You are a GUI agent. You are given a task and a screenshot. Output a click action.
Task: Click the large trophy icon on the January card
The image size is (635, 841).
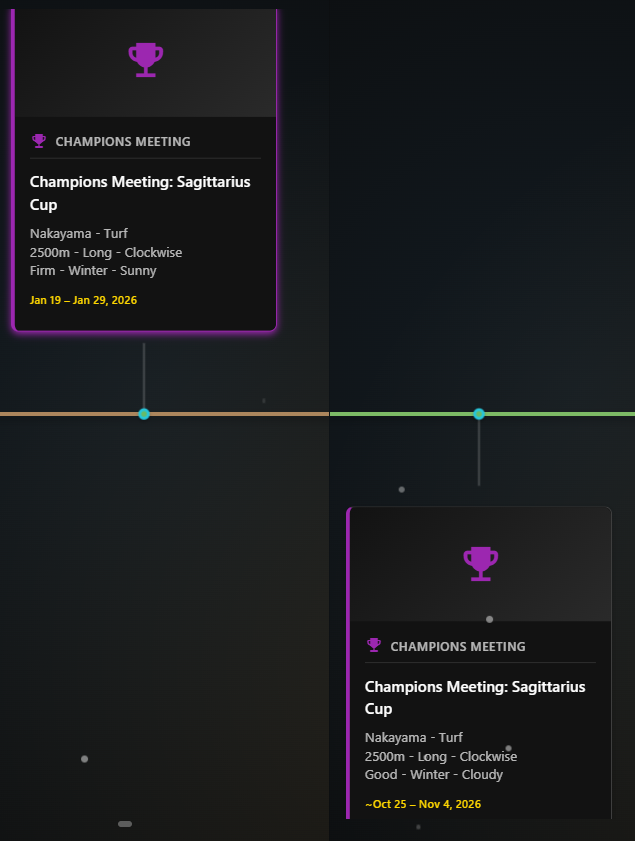146,60
